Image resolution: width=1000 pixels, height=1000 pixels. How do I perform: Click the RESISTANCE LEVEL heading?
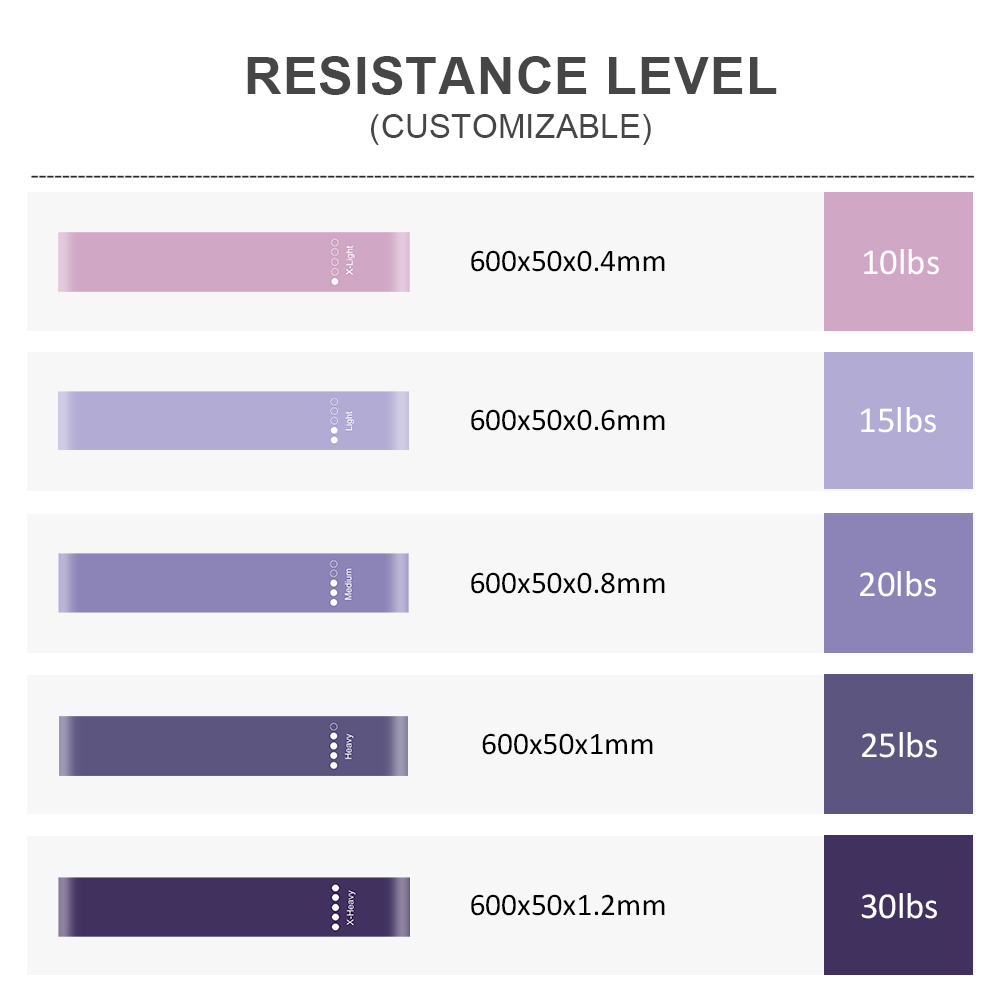coord(511,76)
